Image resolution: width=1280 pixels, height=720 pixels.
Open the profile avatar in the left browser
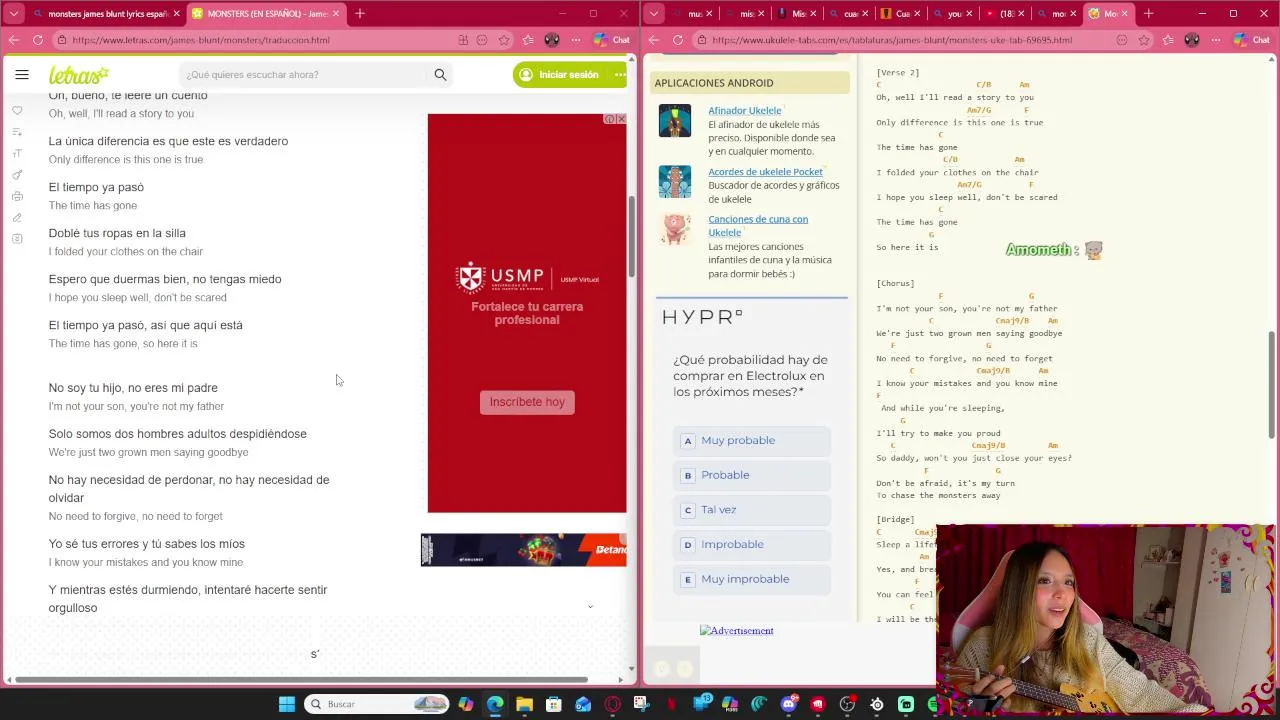(x=551, y=40)
